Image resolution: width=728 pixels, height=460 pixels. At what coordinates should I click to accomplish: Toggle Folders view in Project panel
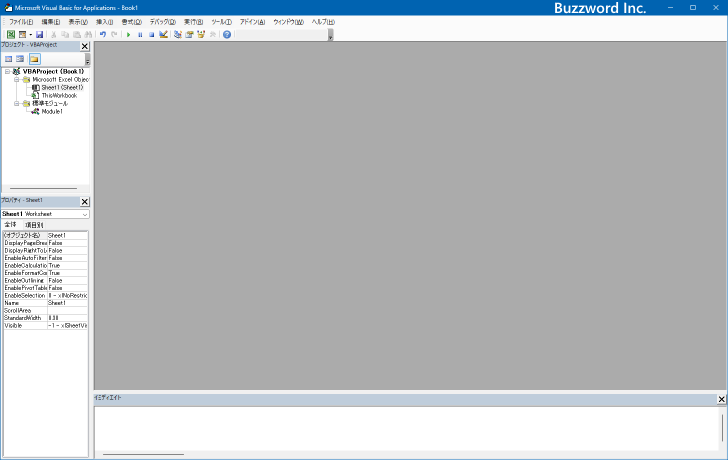click(x=34, y=59)
